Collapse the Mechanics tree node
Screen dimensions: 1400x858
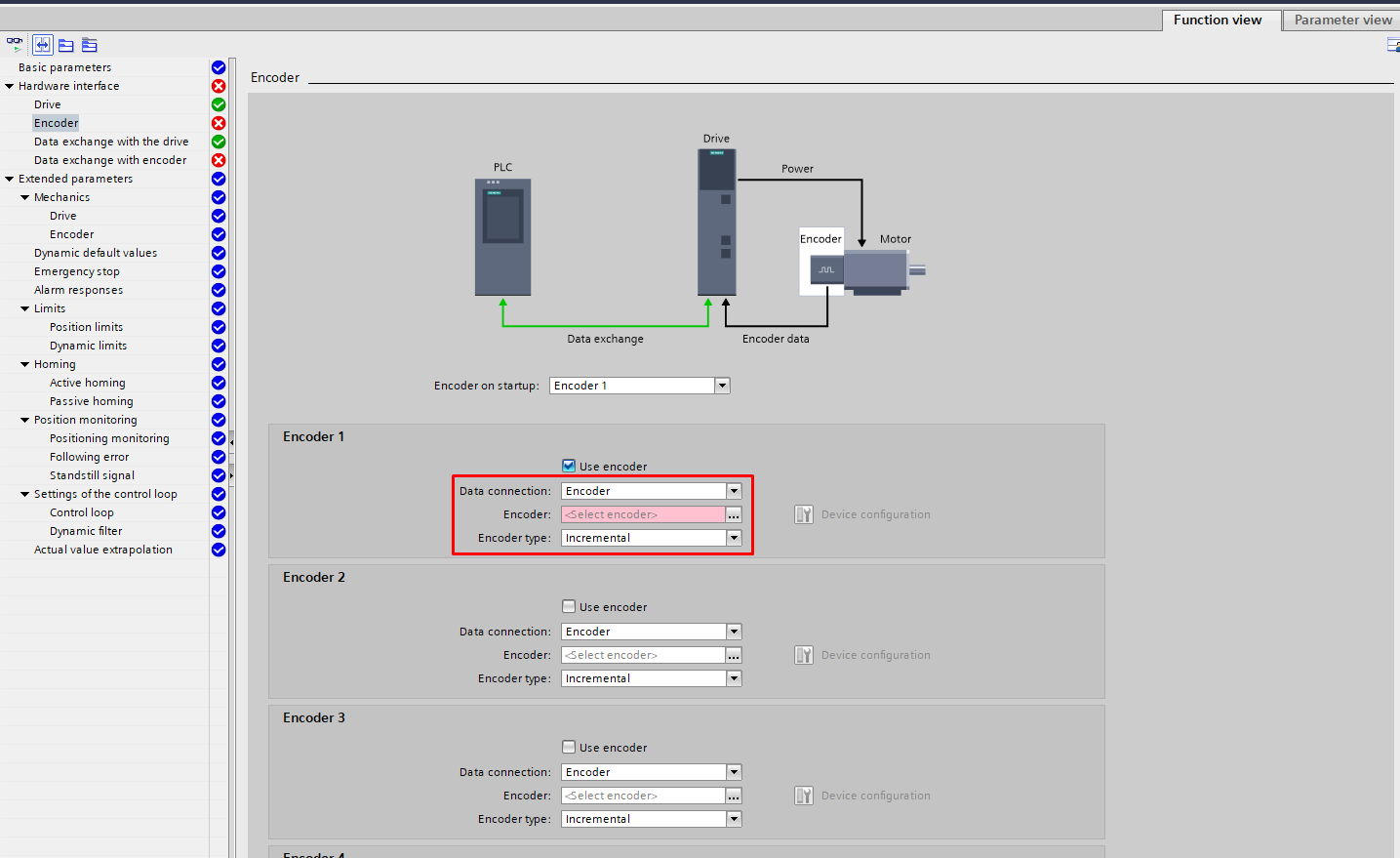(x=25, y=197)
